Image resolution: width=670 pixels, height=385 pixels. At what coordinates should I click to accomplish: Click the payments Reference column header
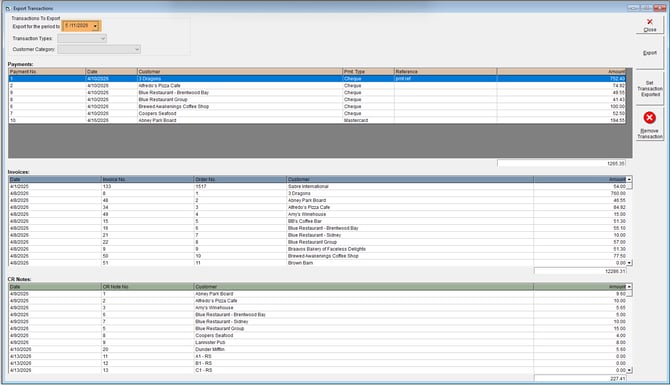click(445, 71)
